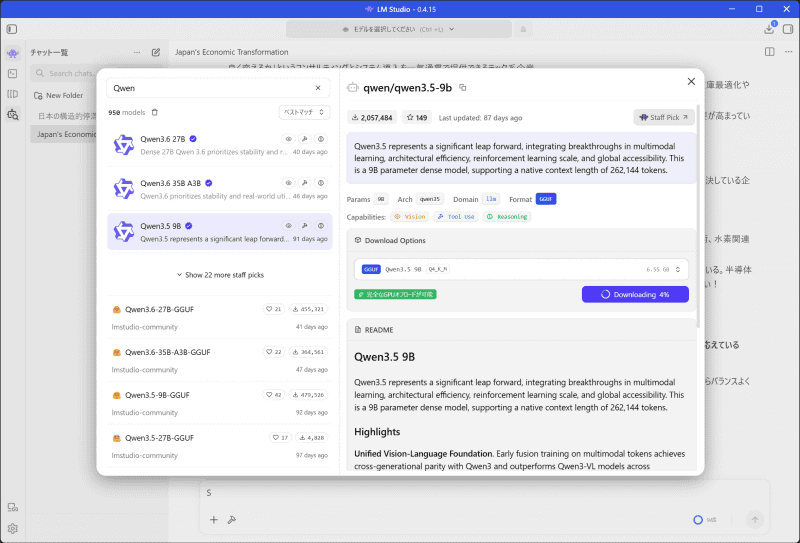Click the GGUF format badge
800x543 pixels.
point(546,199)
